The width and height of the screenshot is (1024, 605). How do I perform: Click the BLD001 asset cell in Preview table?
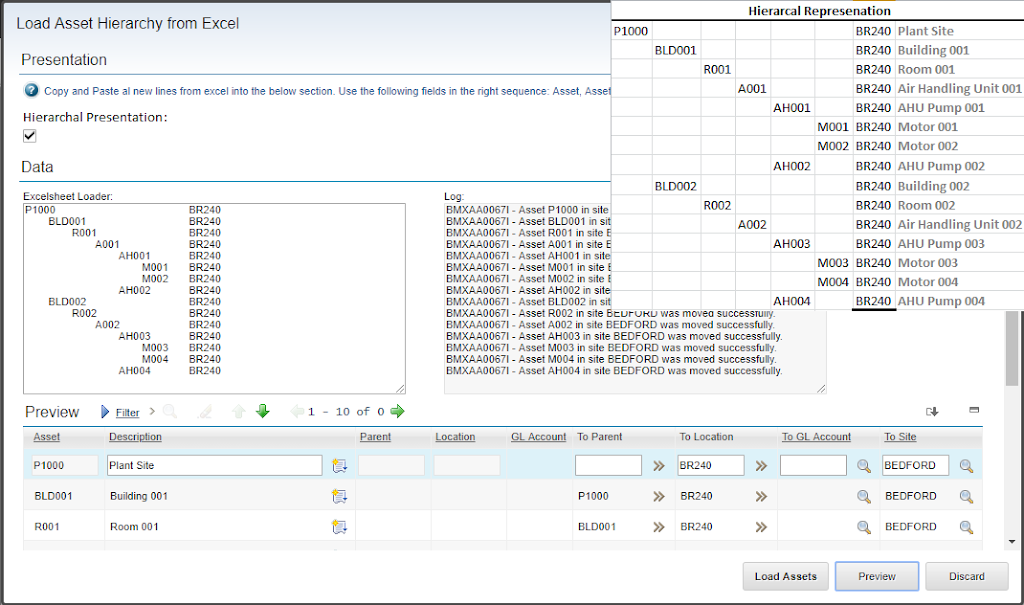pyautogui.click(x=54, y=496)
